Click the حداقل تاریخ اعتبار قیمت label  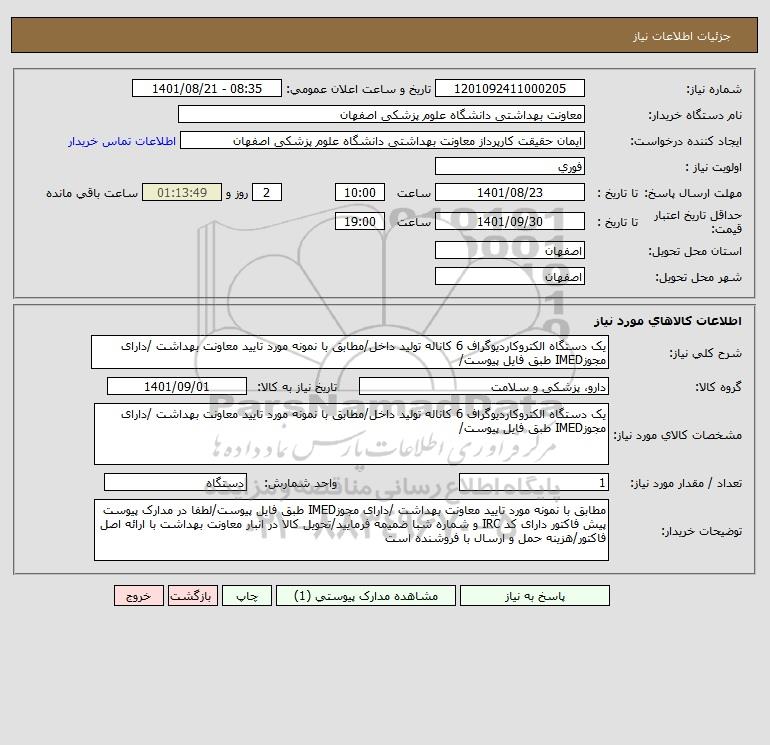pos(698,222)
